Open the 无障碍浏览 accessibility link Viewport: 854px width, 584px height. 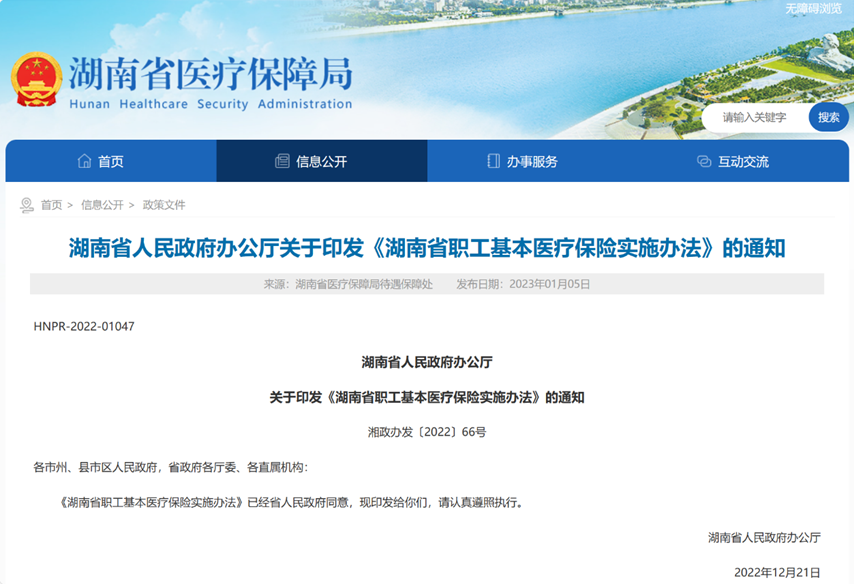(814, 8)
